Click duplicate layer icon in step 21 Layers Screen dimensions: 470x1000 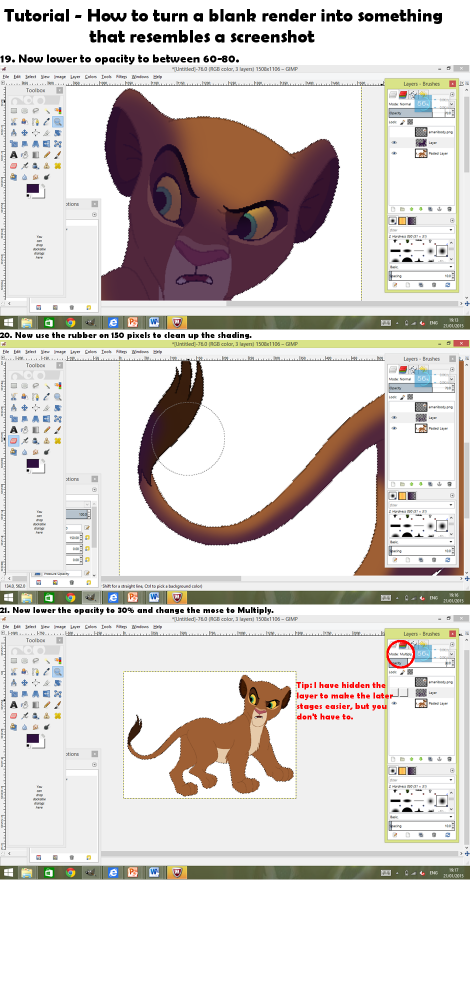(430, 758)
